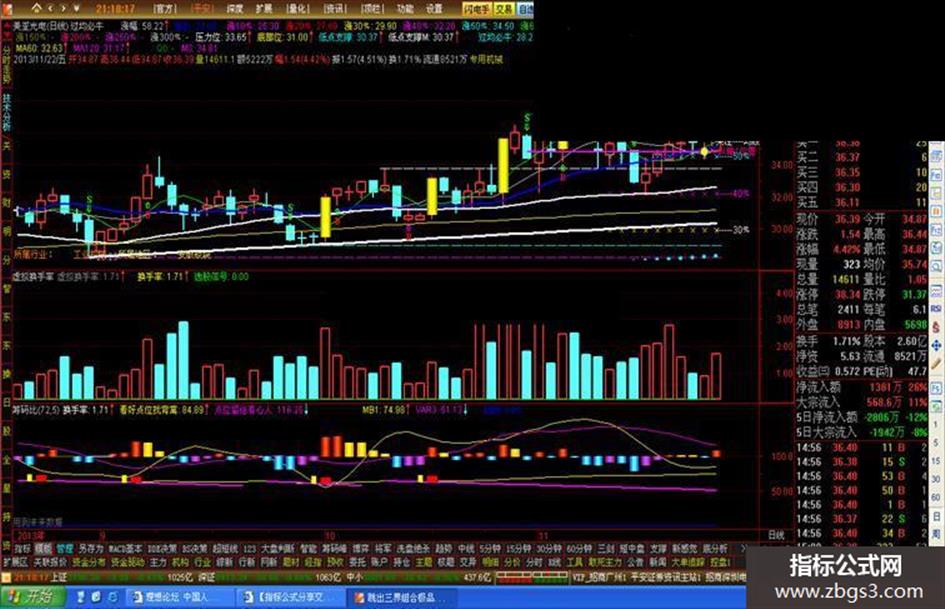Select the 筹码峰 indicator tab
The image size is (945, 609).
(x=334, y=549)
